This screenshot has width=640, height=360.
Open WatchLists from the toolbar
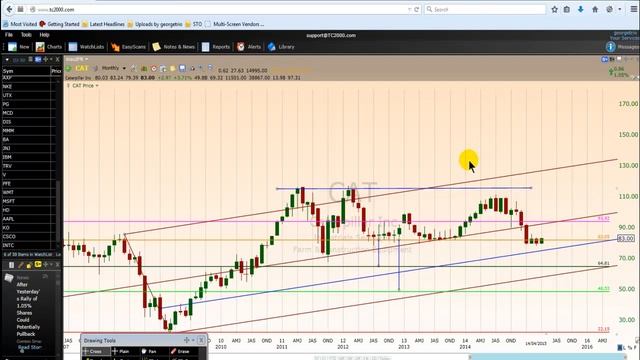point(86,47)
